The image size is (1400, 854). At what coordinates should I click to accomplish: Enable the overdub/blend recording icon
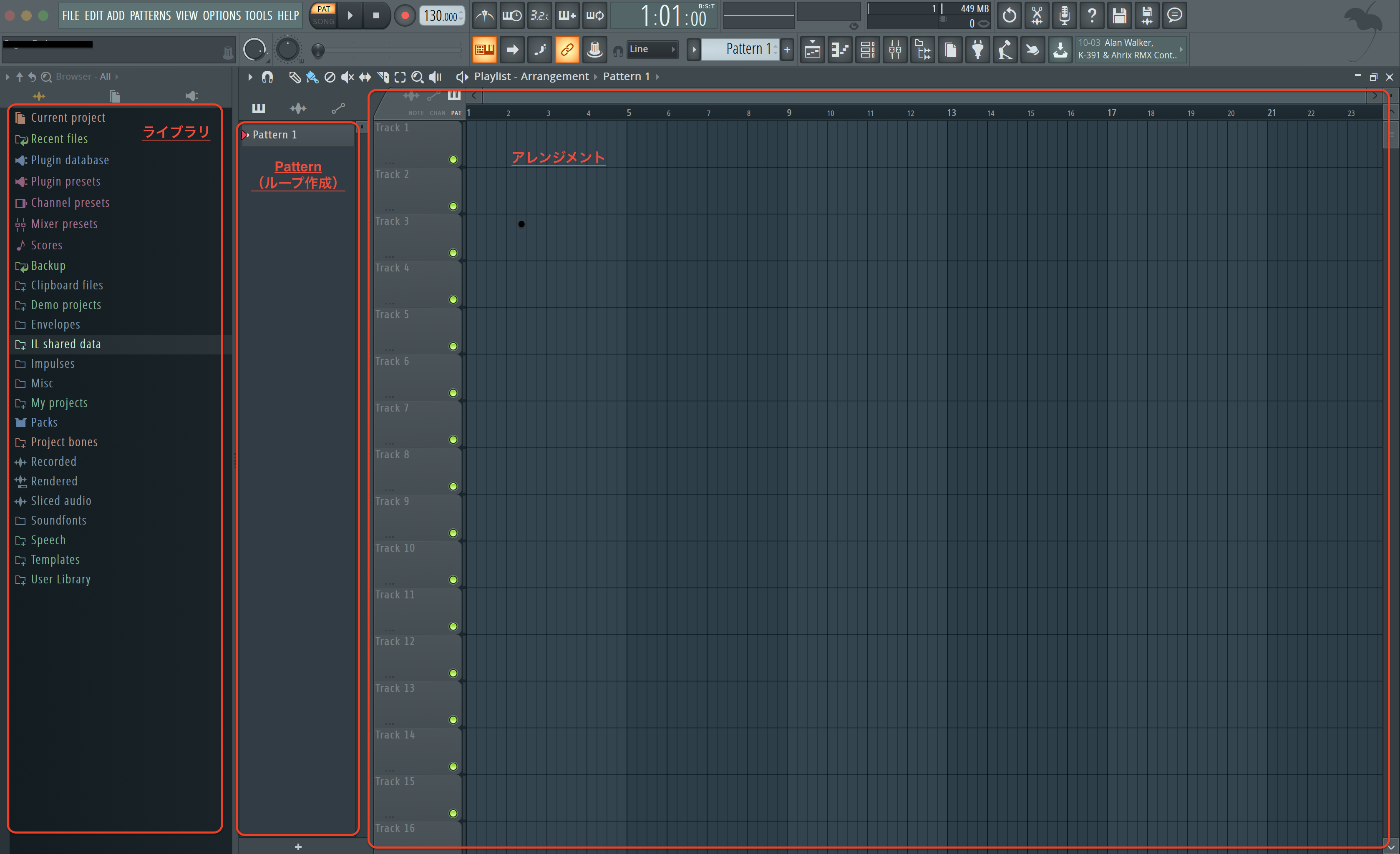pyautogui.click(x=567, y=15)
